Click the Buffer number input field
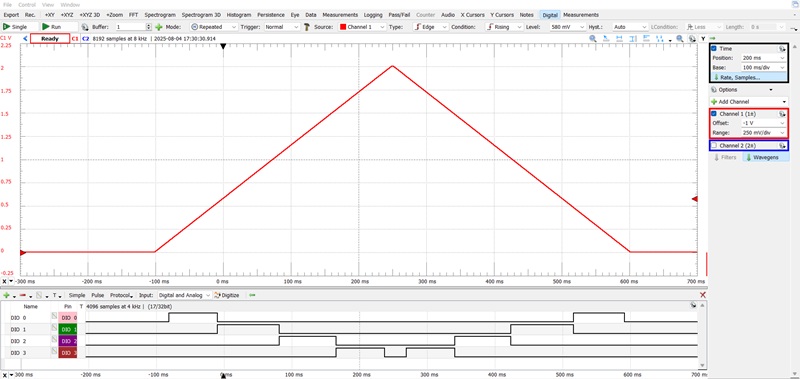800x379 pixels. [x=130, y=27]
